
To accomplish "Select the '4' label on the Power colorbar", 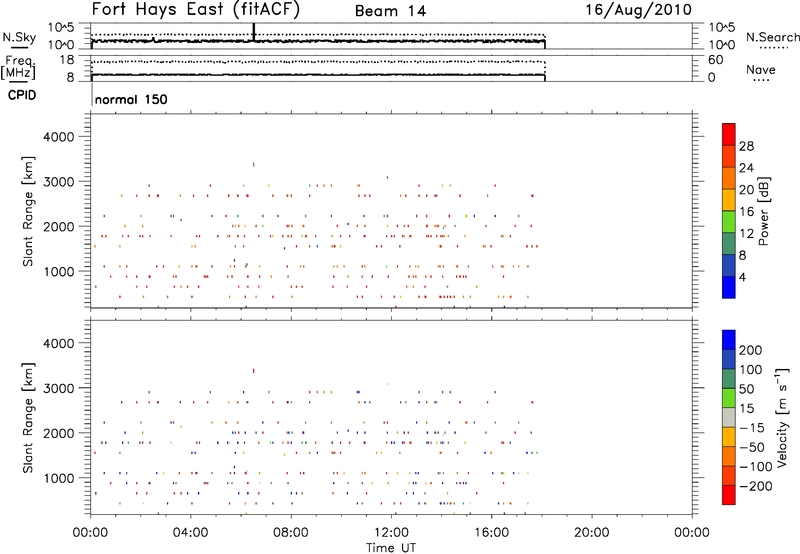I will coord(743,278).
